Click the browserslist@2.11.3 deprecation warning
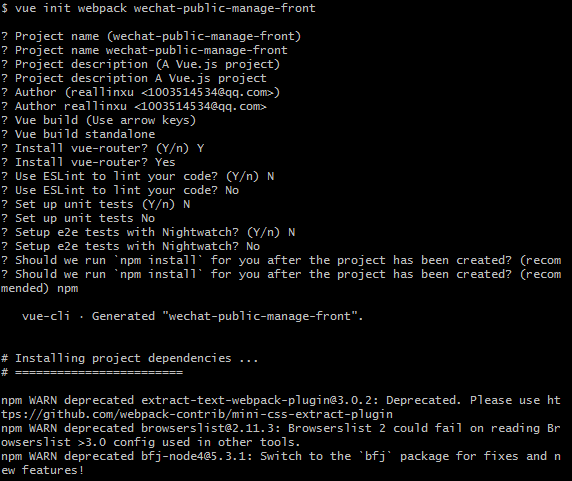Image resolution: width=572 pixels, height=481 pixels. [280, 435]
